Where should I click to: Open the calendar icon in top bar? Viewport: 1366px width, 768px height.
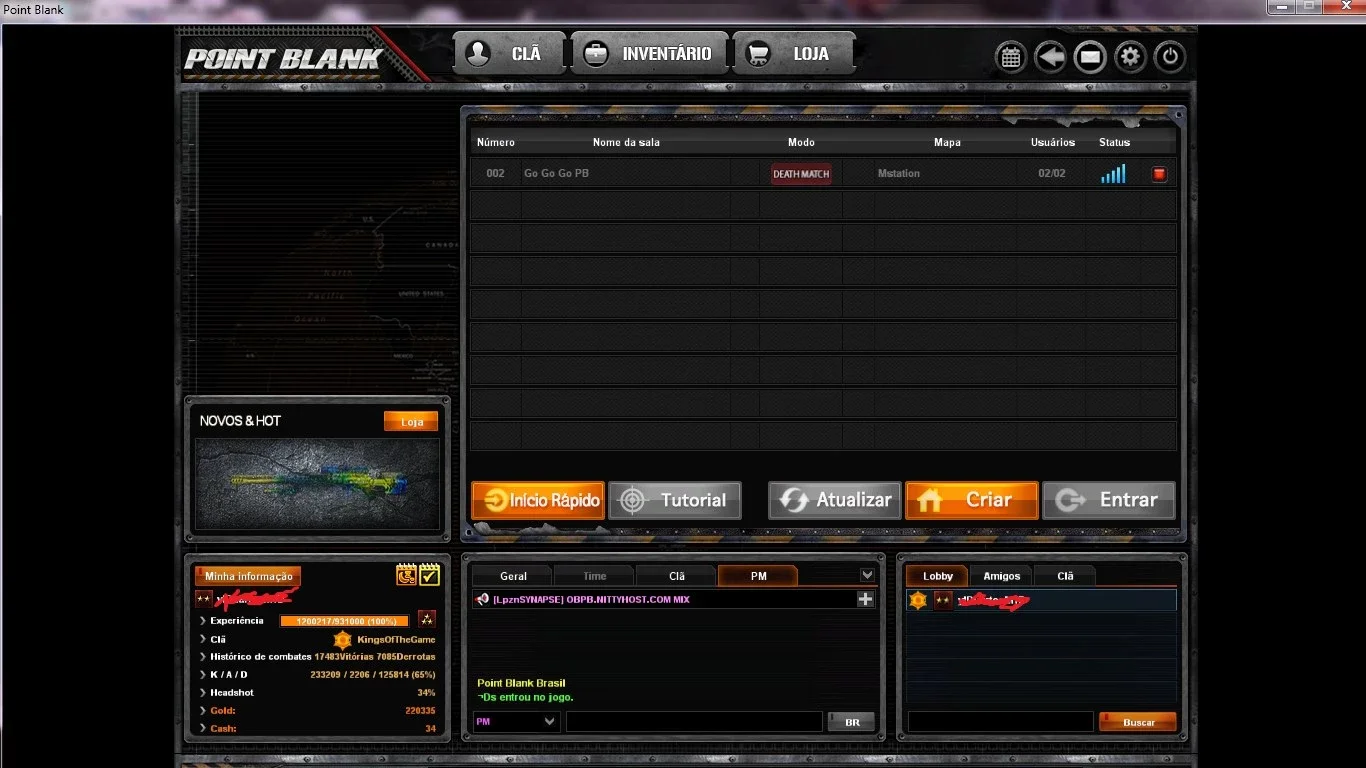tap(1011, 57)
